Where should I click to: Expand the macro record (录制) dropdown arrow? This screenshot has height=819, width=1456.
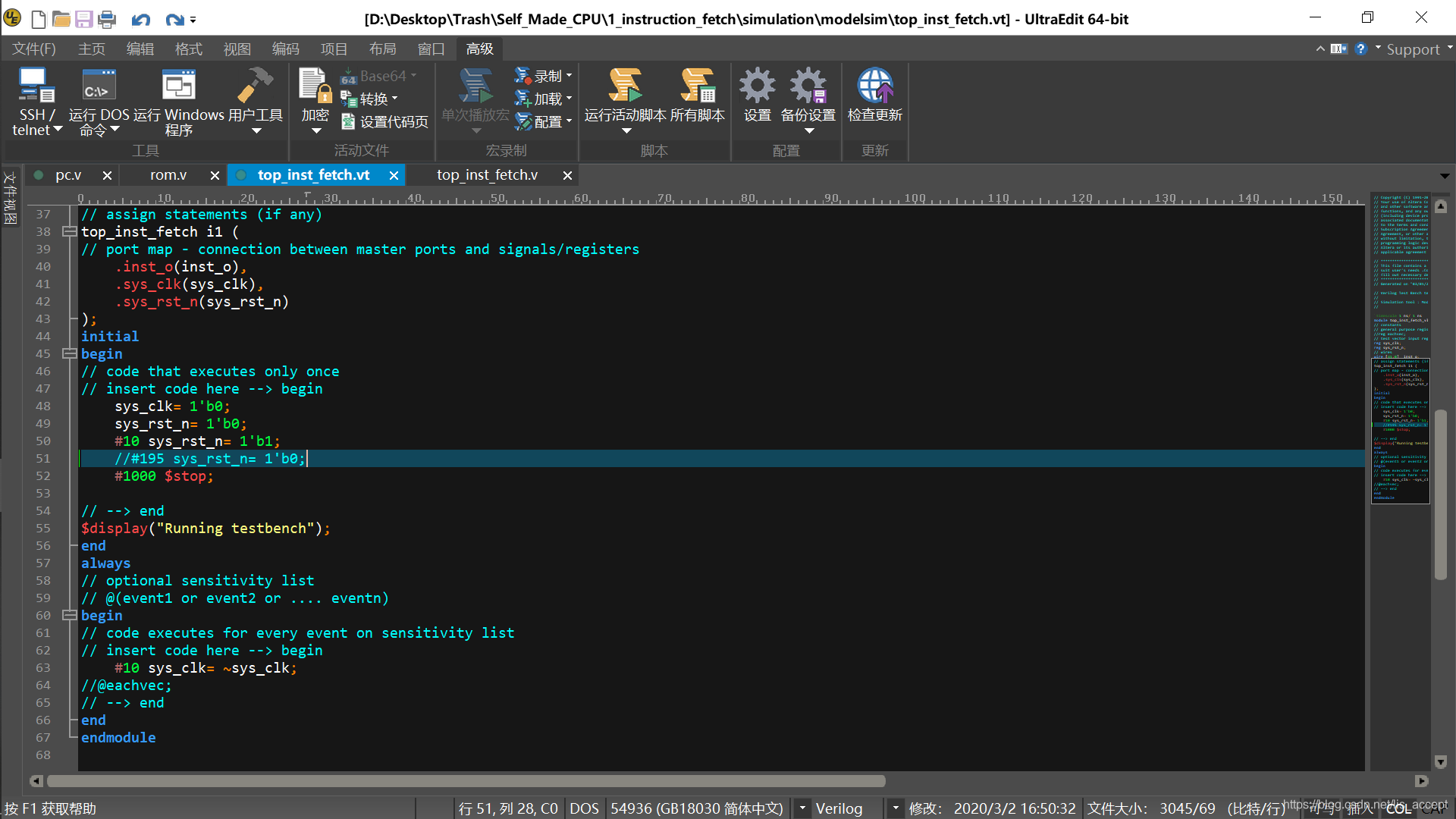[569, 76]
